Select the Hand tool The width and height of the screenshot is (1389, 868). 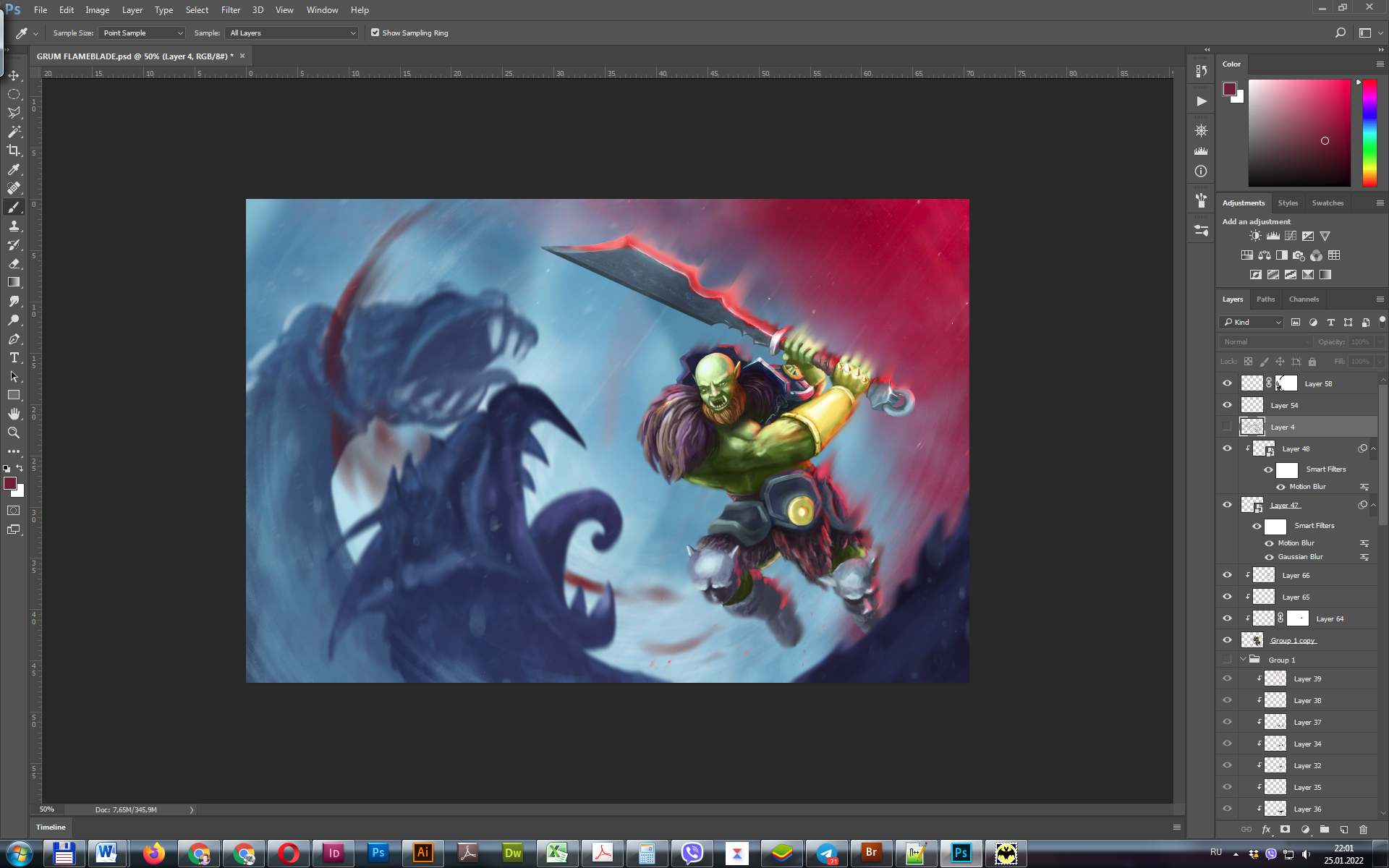(x=14, y=414)
